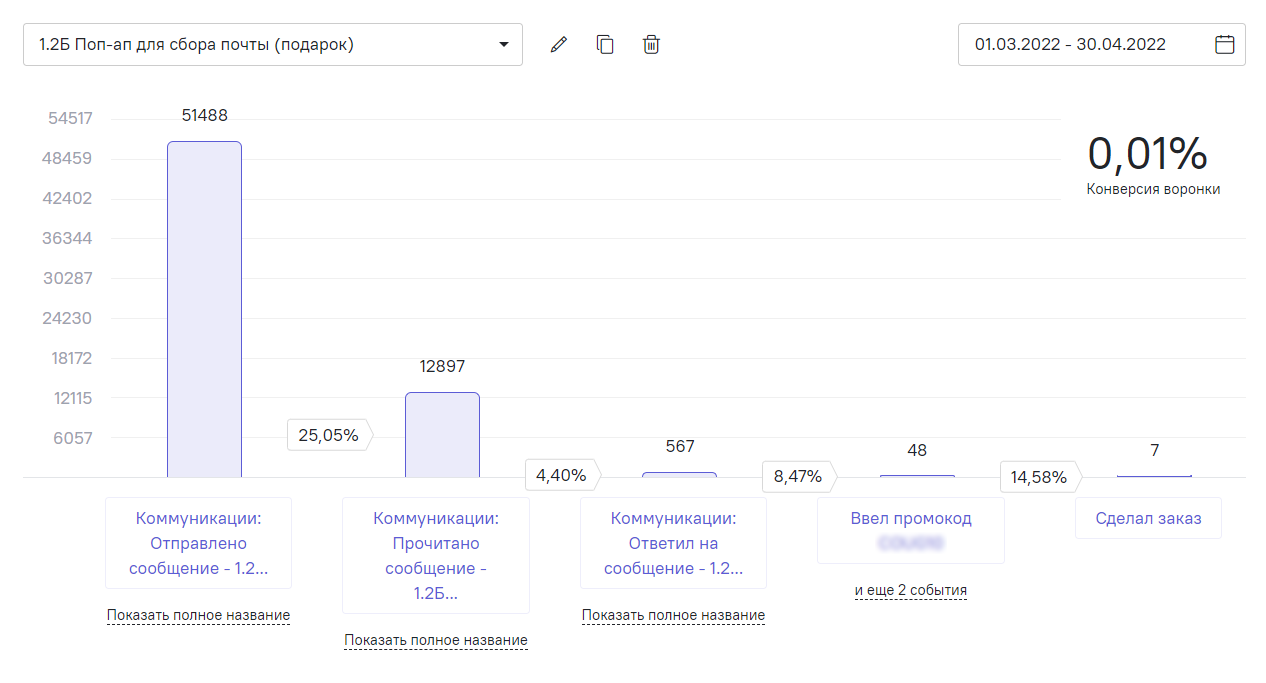Click the 4,40% conversion label

(x=563, y=475)
